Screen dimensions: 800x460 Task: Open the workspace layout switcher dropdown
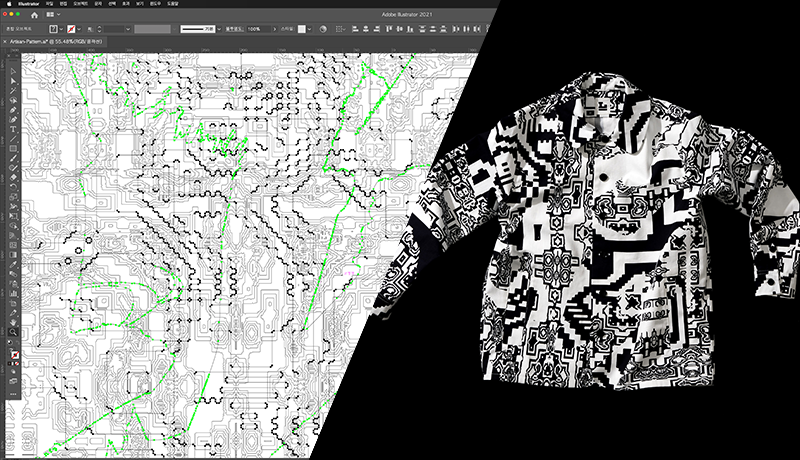click(53, 15)
